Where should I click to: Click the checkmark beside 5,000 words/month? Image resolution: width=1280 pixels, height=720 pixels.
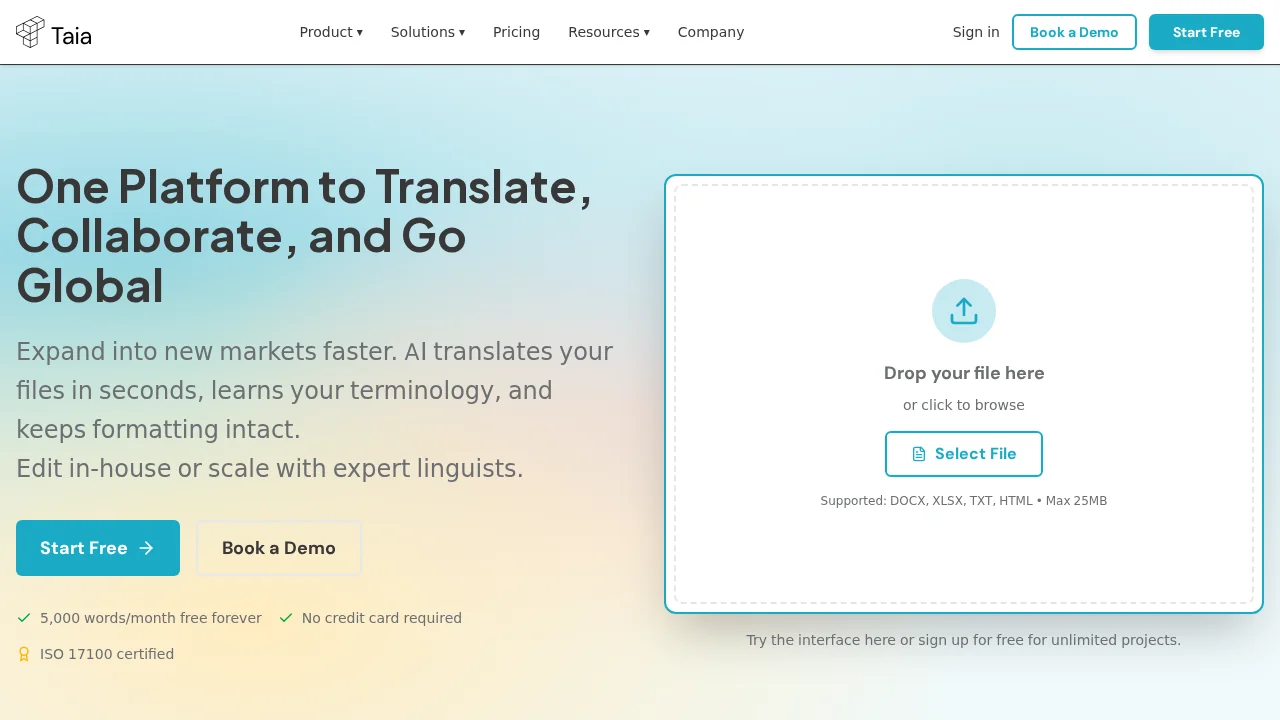24,618
